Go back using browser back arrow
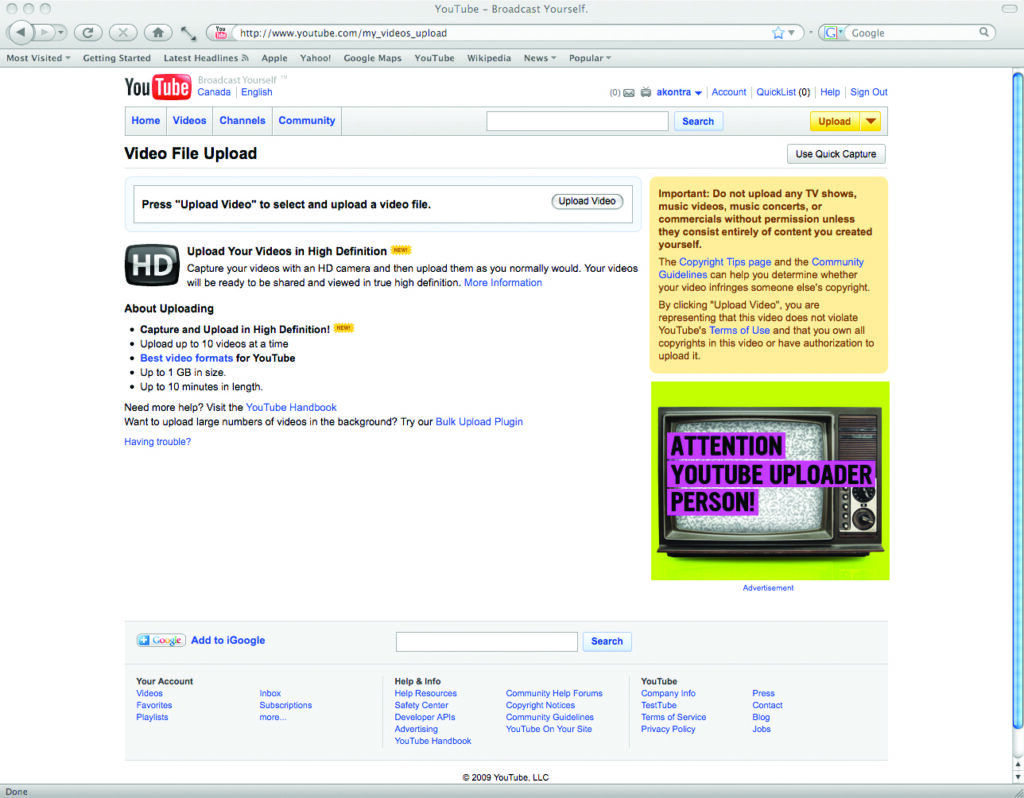1024x798 pixels. pos(21,31)
